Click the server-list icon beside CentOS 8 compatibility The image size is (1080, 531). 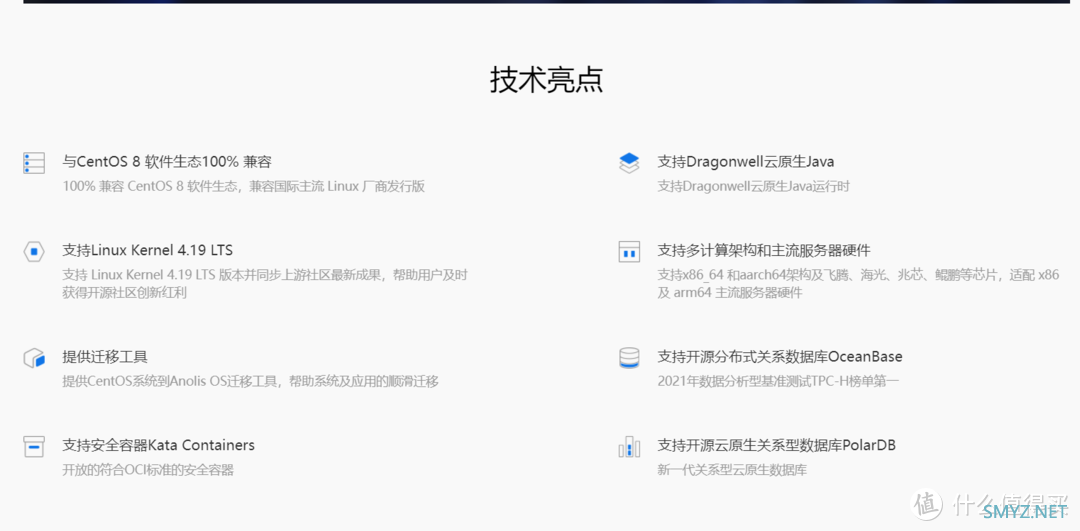pyautogui.click(x=34, y=163)
